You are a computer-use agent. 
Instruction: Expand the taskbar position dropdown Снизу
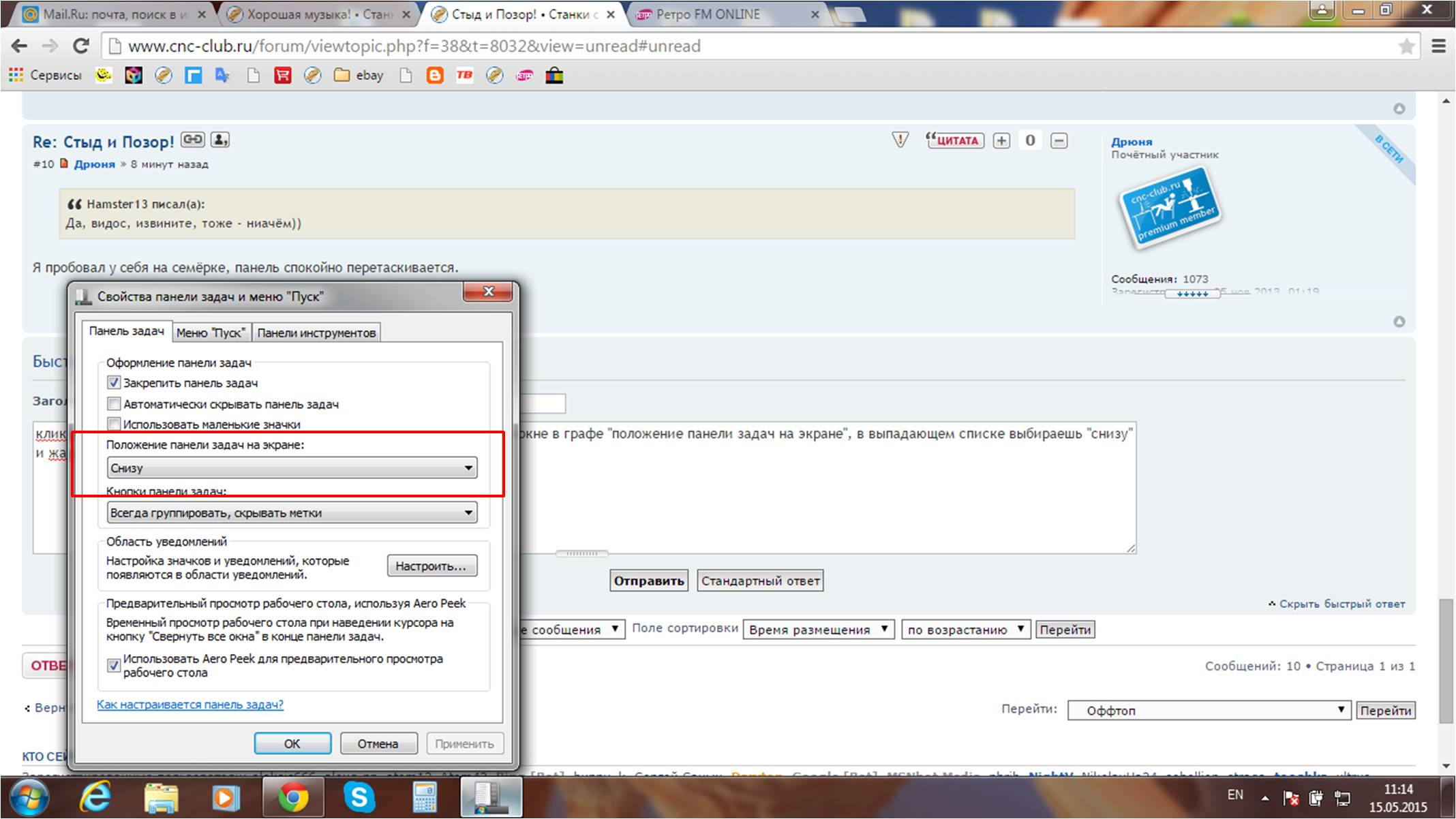pyautogui.click(x=292, y=468)
